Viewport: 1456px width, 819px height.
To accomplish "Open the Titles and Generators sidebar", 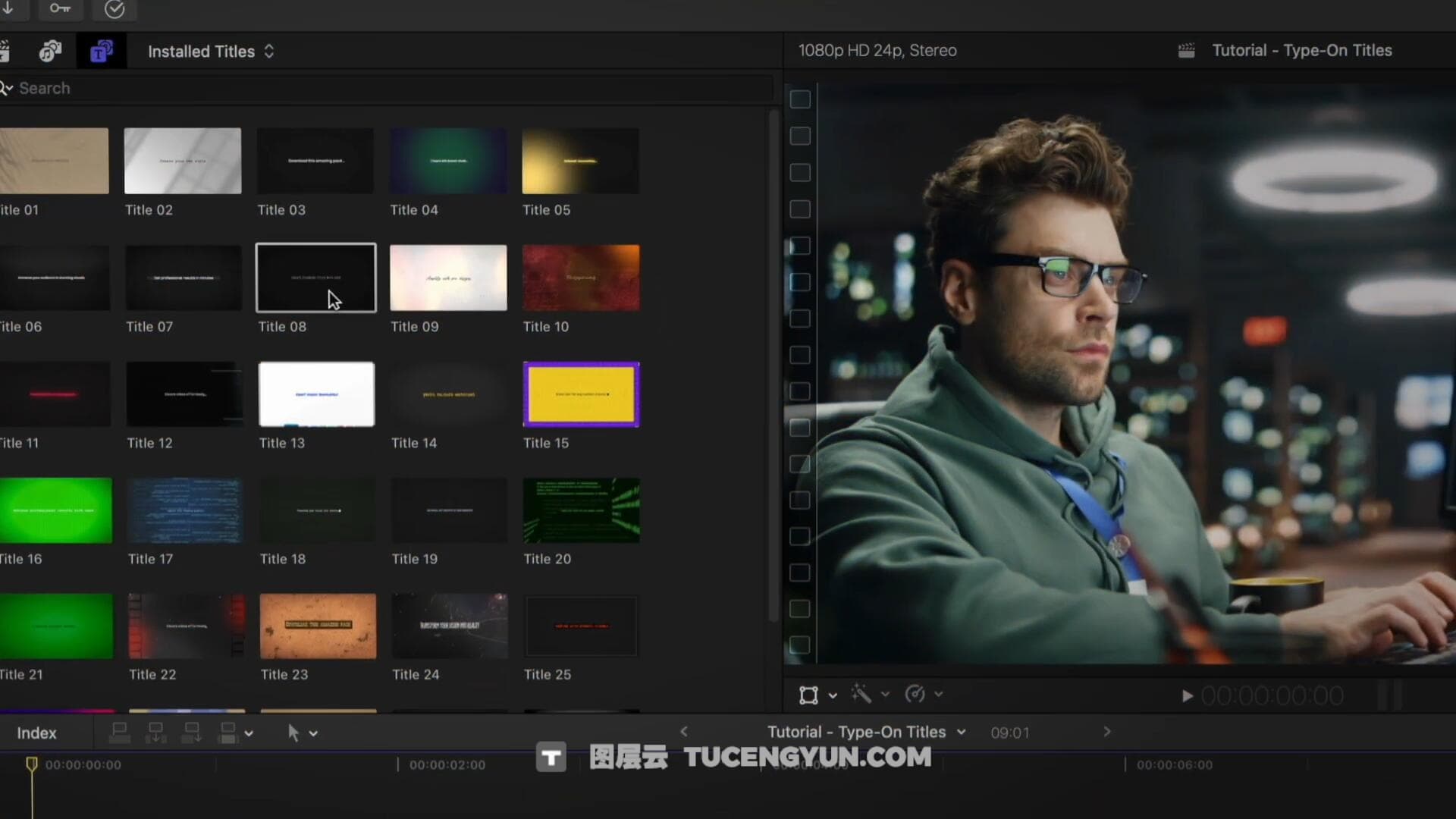I will tap(102, 52).
